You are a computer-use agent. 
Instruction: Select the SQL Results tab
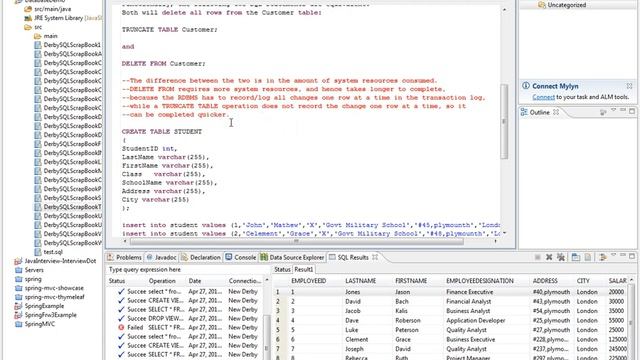coord(353,257)
